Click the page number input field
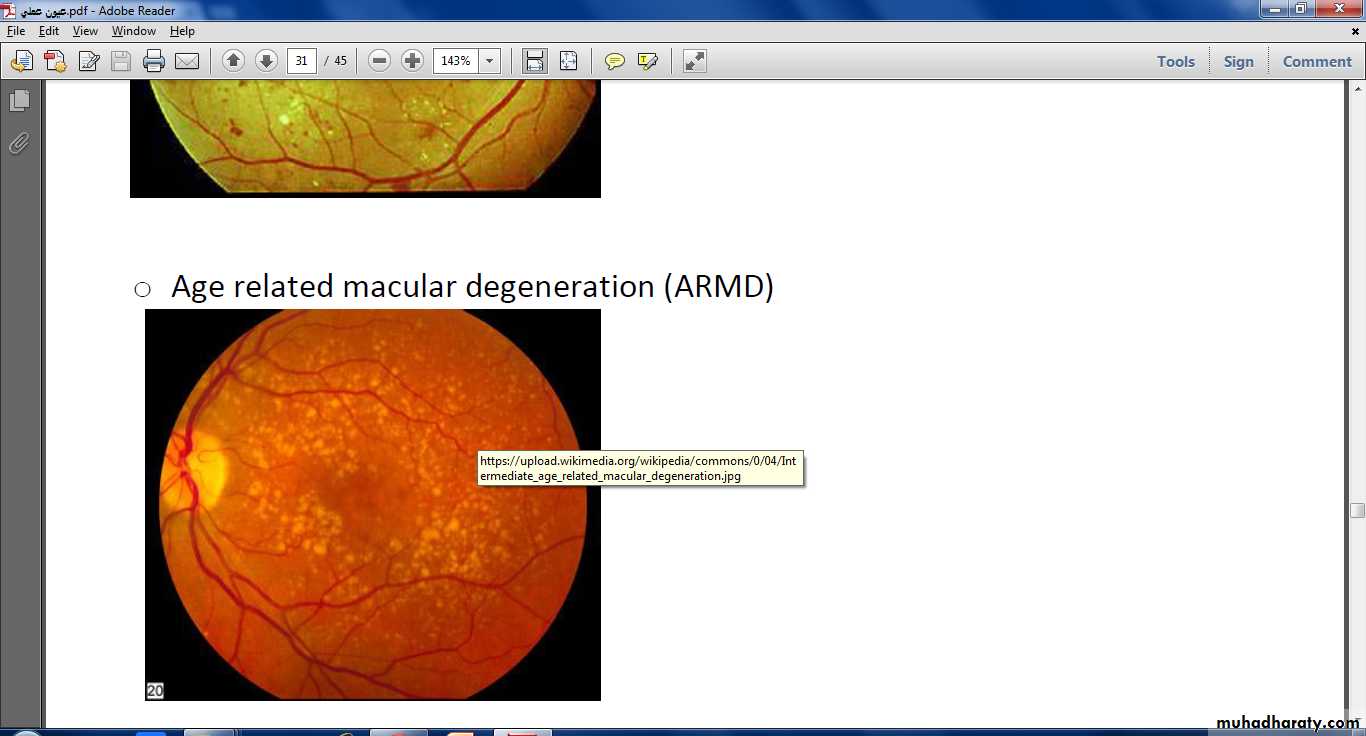Viewport: 1366px width, 736px height. pyautogui.click(x=301, y=62)
